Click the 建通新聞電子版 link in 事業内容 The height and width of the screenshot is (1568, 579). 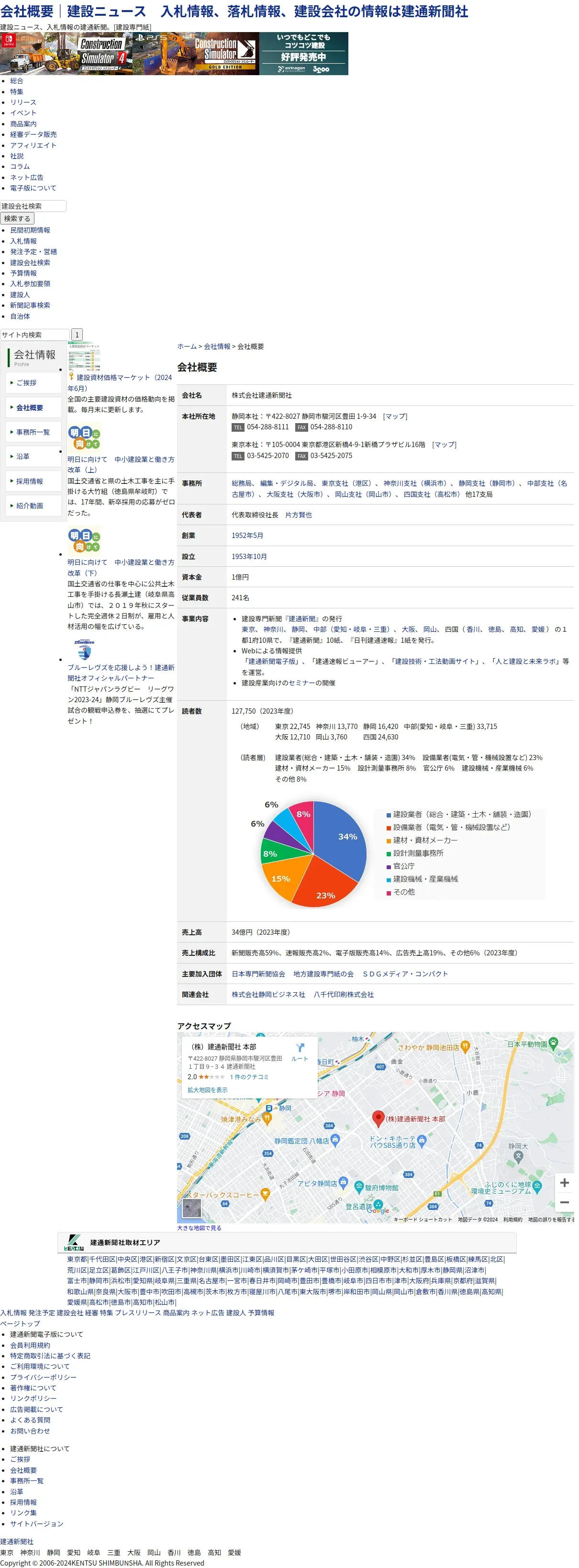point(271,661)
